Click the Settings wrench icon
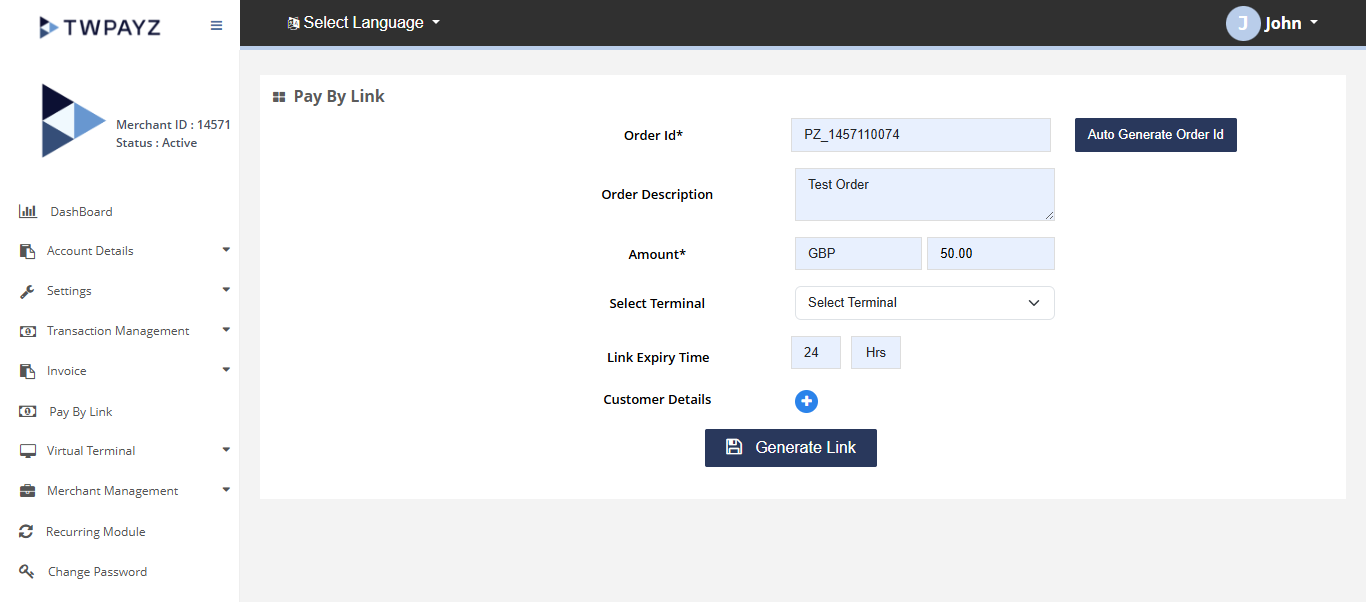This screenshot has height=602, width=1366. (27, 291)
